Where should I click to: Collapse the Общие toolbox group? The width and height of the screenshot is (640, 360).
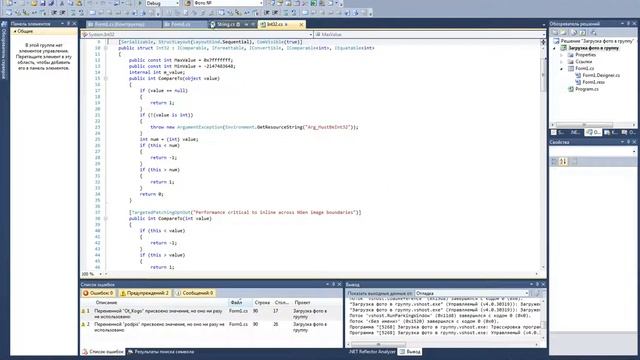[x=15, y=31]
